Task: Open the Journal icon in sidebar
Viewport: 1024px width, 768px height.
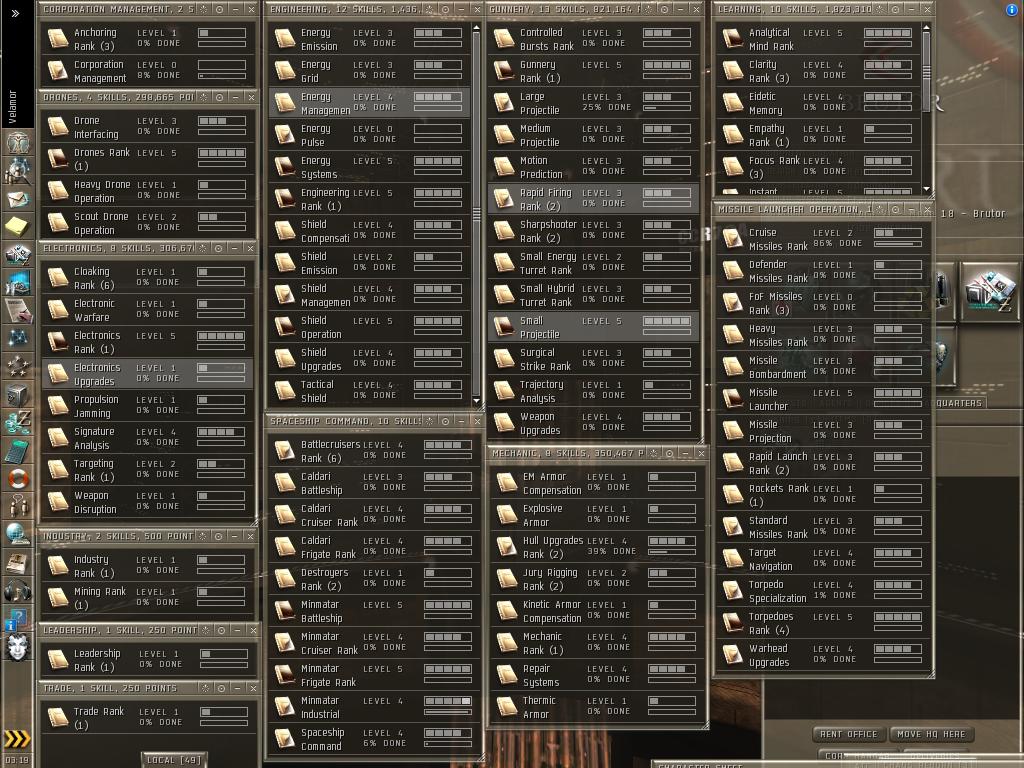Action: click(x=18, y=562)
